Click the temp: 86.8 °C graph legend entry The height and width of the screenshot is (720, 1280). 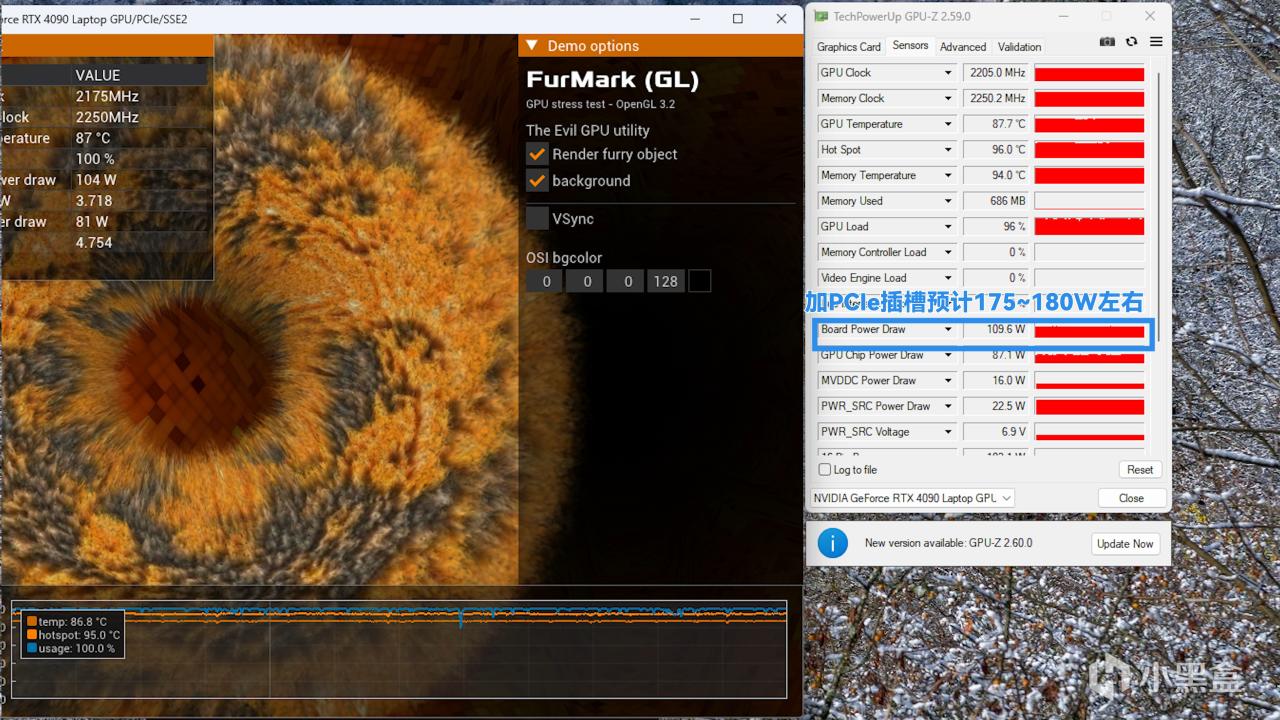(67, 622)
